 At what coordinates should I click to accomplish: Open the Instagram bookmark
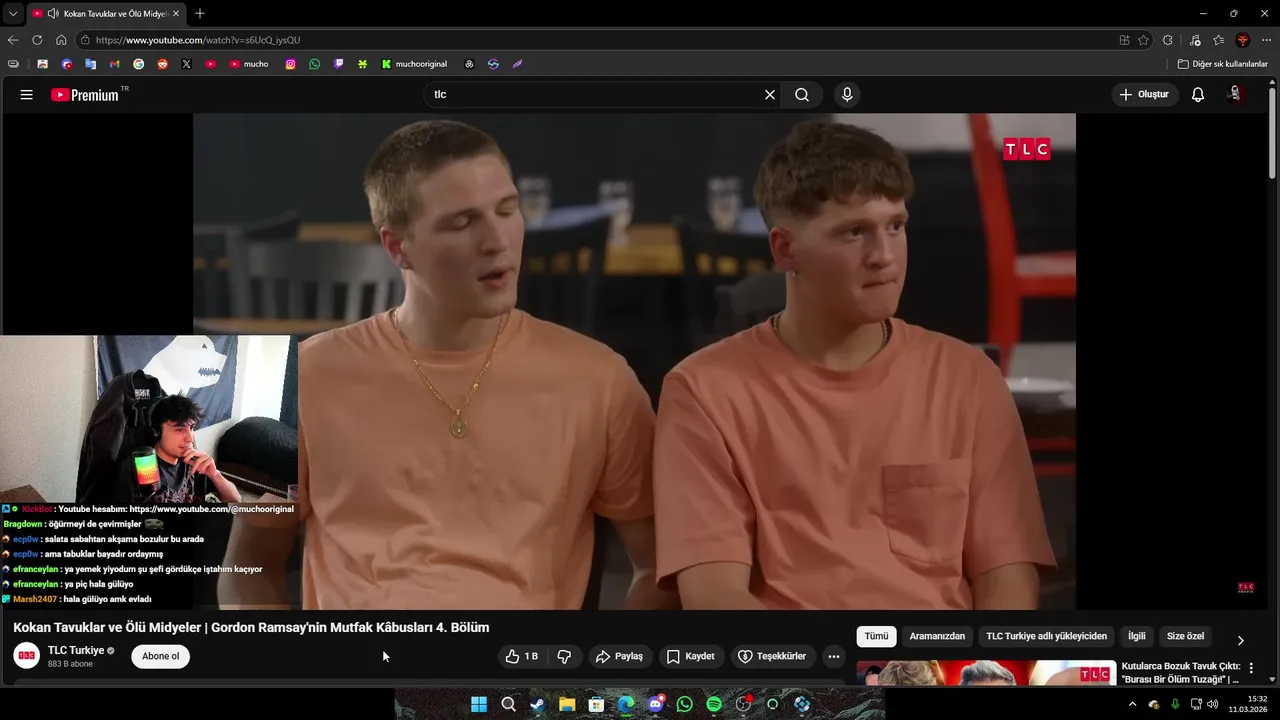pyautogui.click(x=291, y=64)
